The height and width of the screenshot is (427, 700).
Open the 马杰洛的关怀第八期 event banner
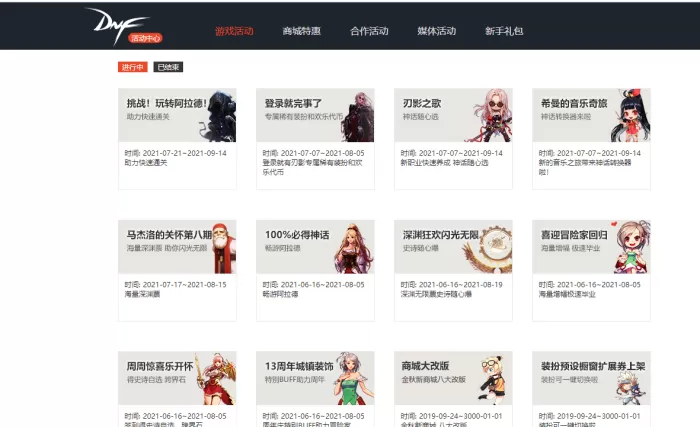click(177, 247)
